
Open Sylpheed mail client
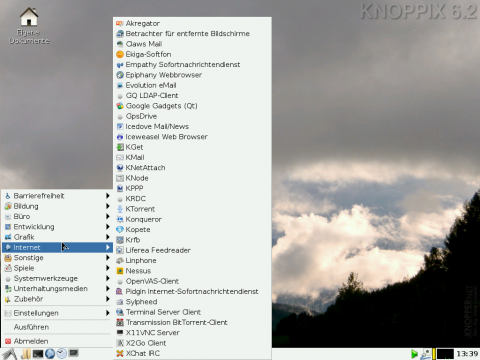192,302
